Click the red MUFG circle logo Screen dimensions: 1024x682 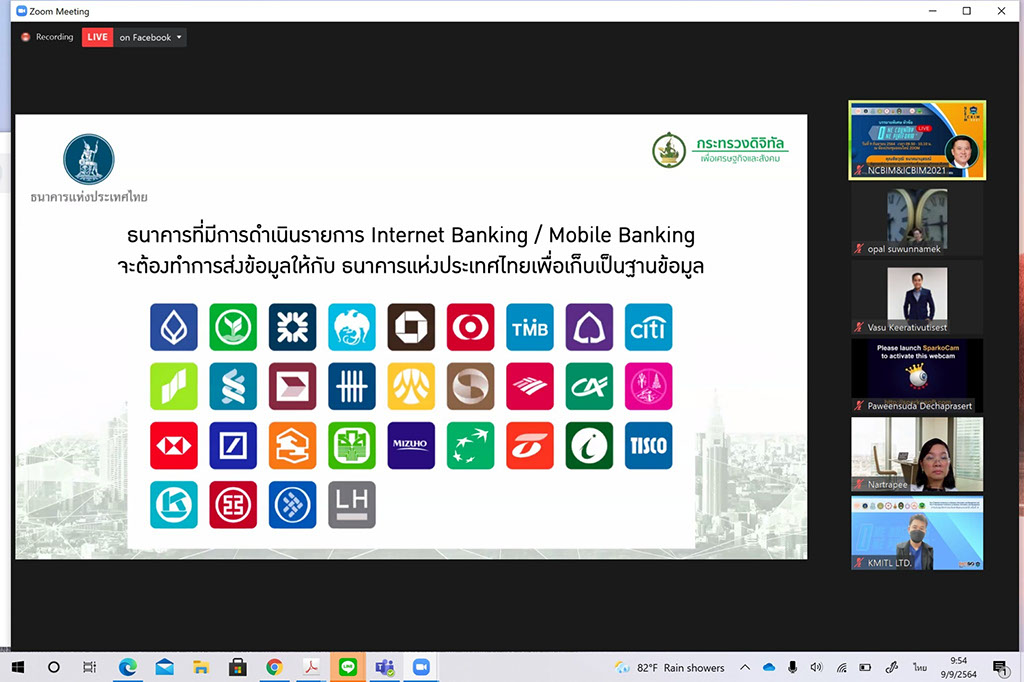point(470,327)
